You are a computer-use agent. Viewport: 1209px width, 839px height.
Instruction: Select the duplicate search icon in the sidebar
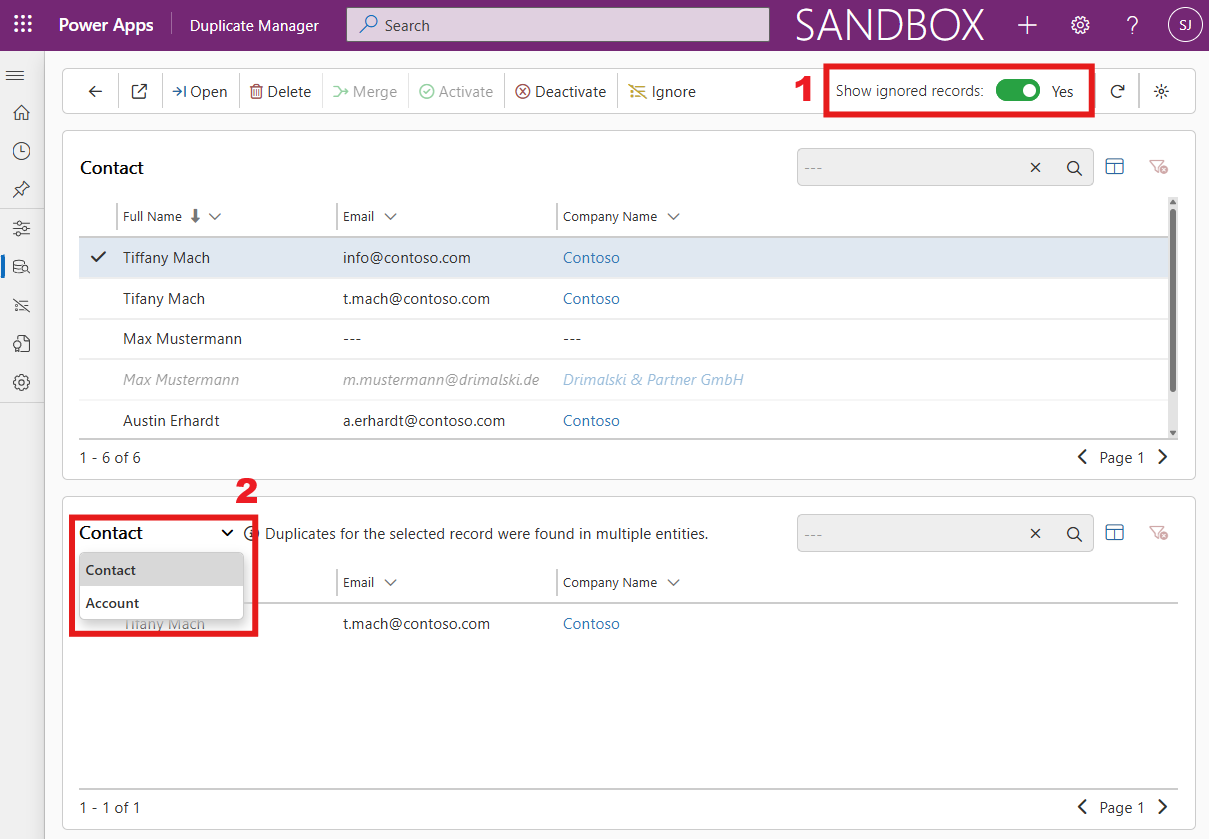(21, 266)
